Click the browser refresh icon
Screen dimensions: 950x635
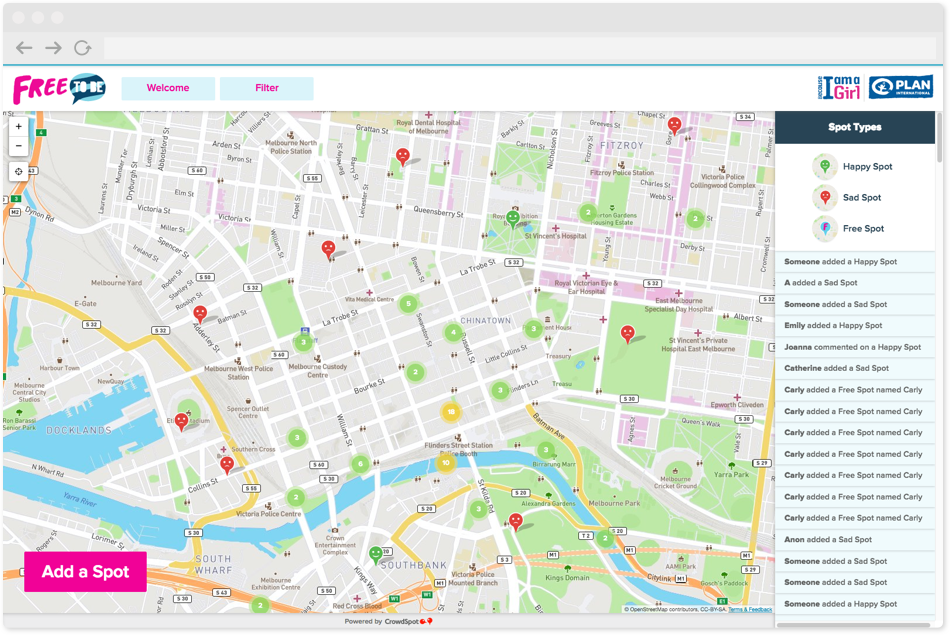83,47
